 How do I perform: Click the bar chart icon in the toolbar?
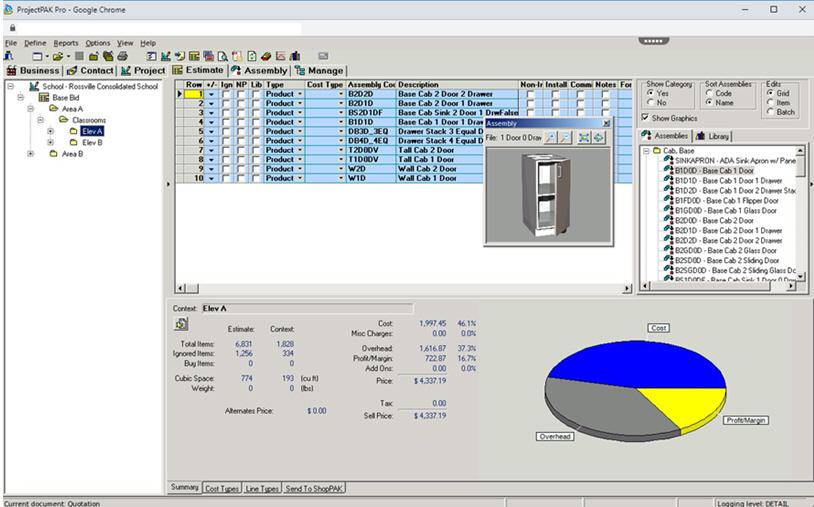click(295, 56)
